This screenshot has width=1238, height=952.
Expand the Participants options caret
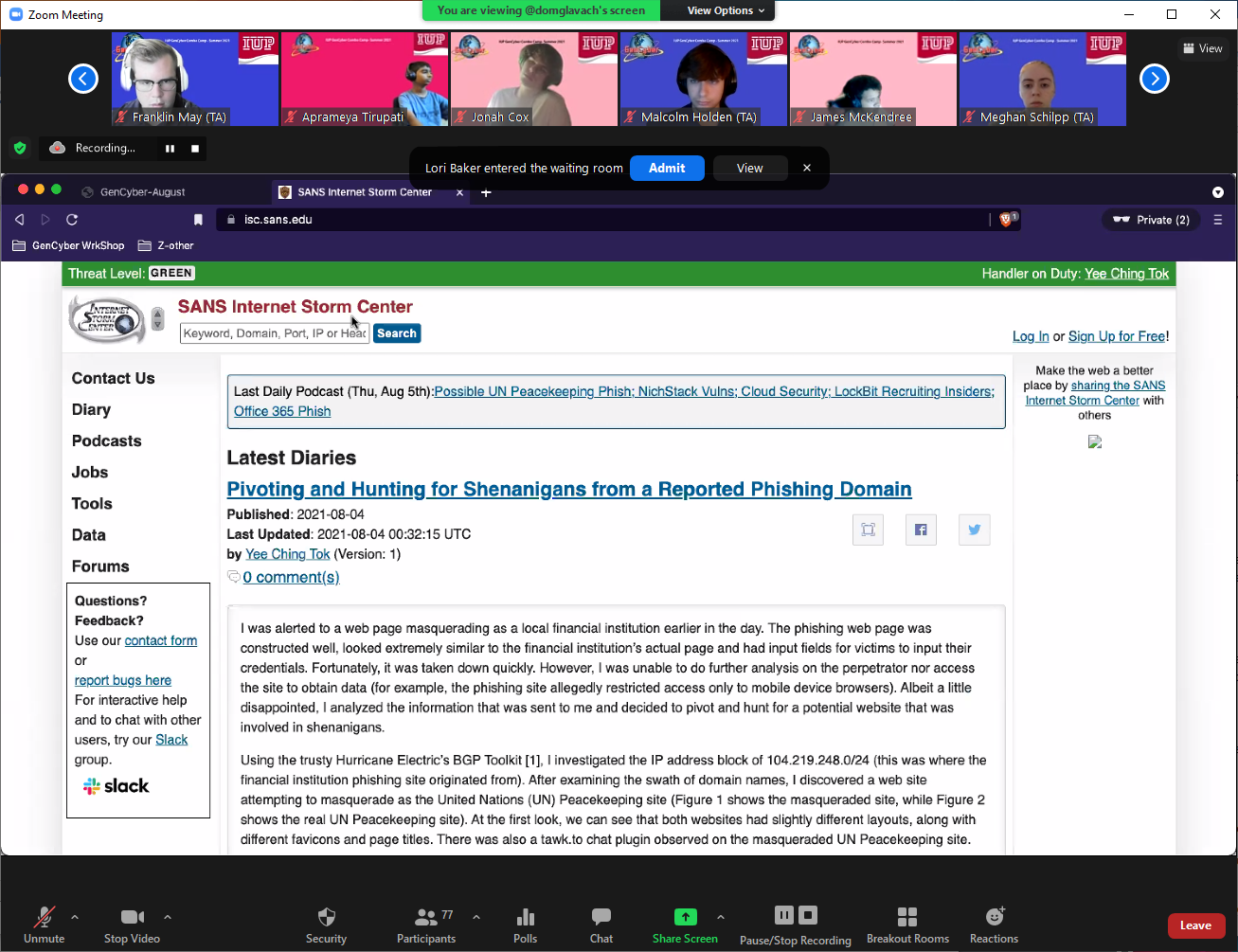476,917
